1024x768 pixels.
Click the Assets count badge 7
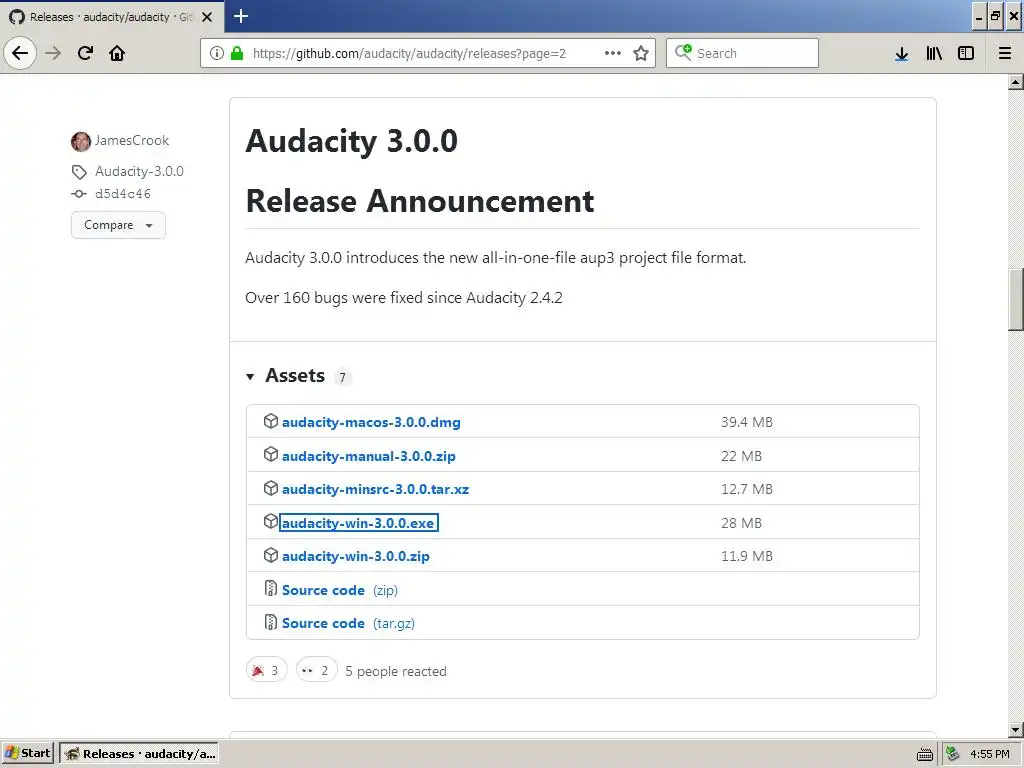(342, 377)
